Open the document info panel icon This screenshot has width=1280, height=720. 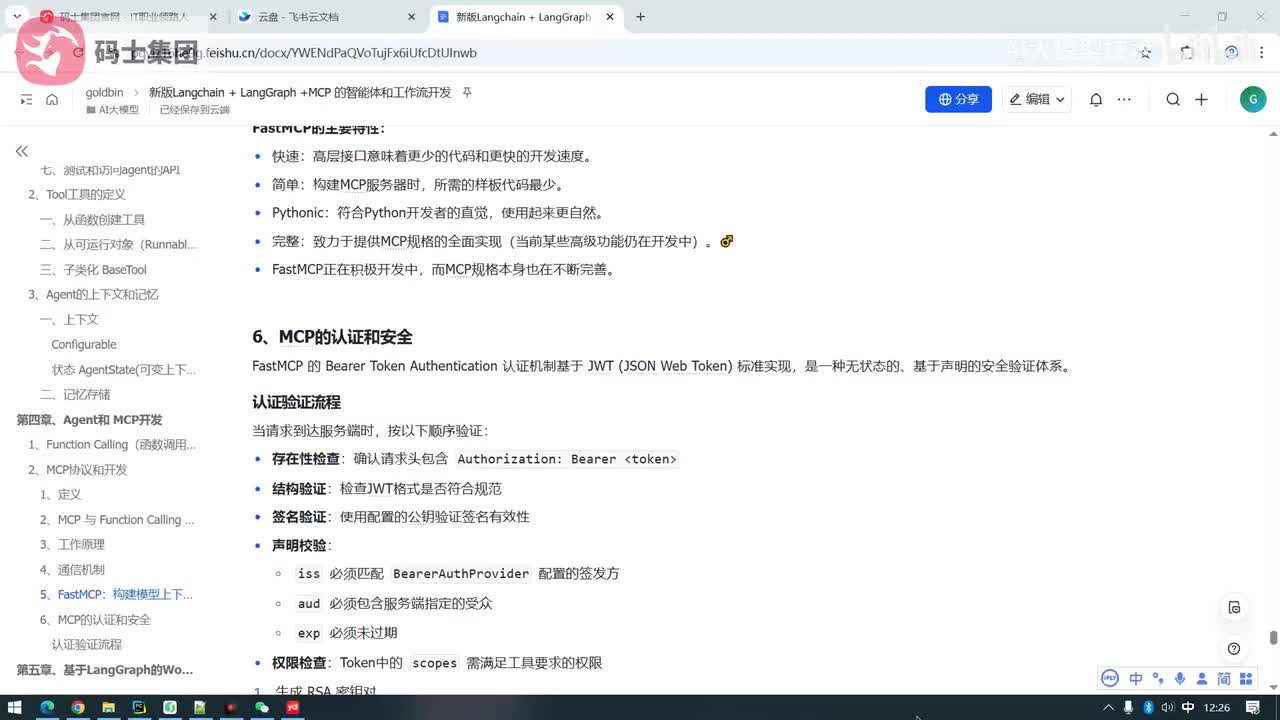[1234, 608]
